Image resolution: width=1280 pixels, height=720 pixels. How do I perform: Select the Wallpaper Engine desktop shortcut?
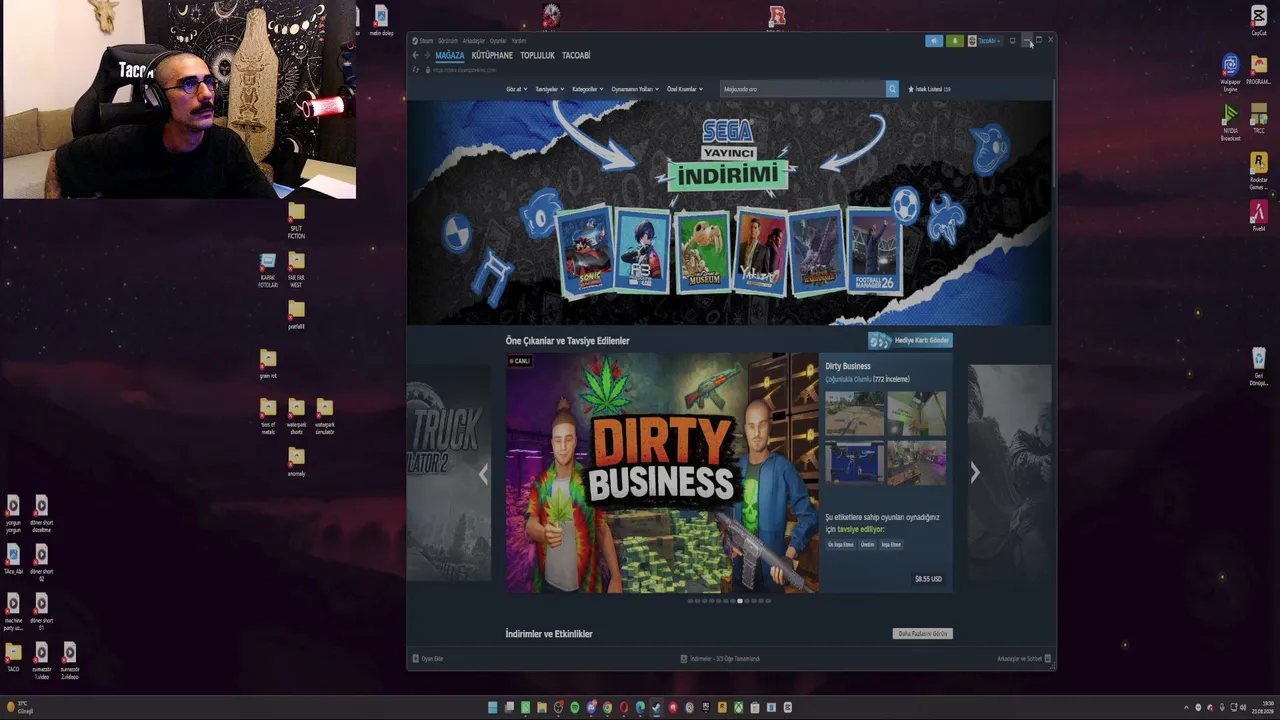(x=1231, y=74)
